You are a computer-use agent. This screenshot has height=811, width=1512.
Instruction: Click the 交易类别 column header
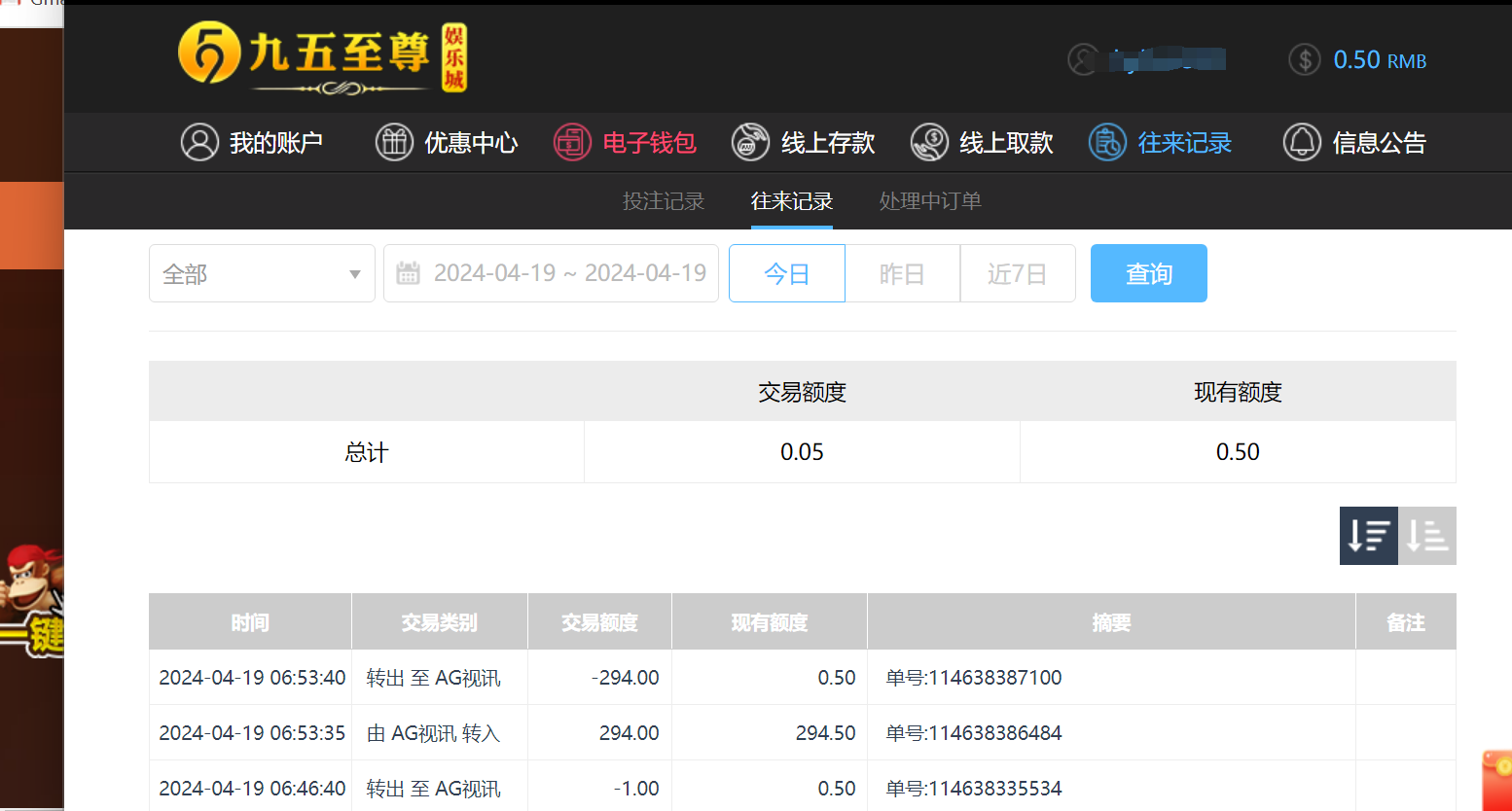[x=440, y=622]
